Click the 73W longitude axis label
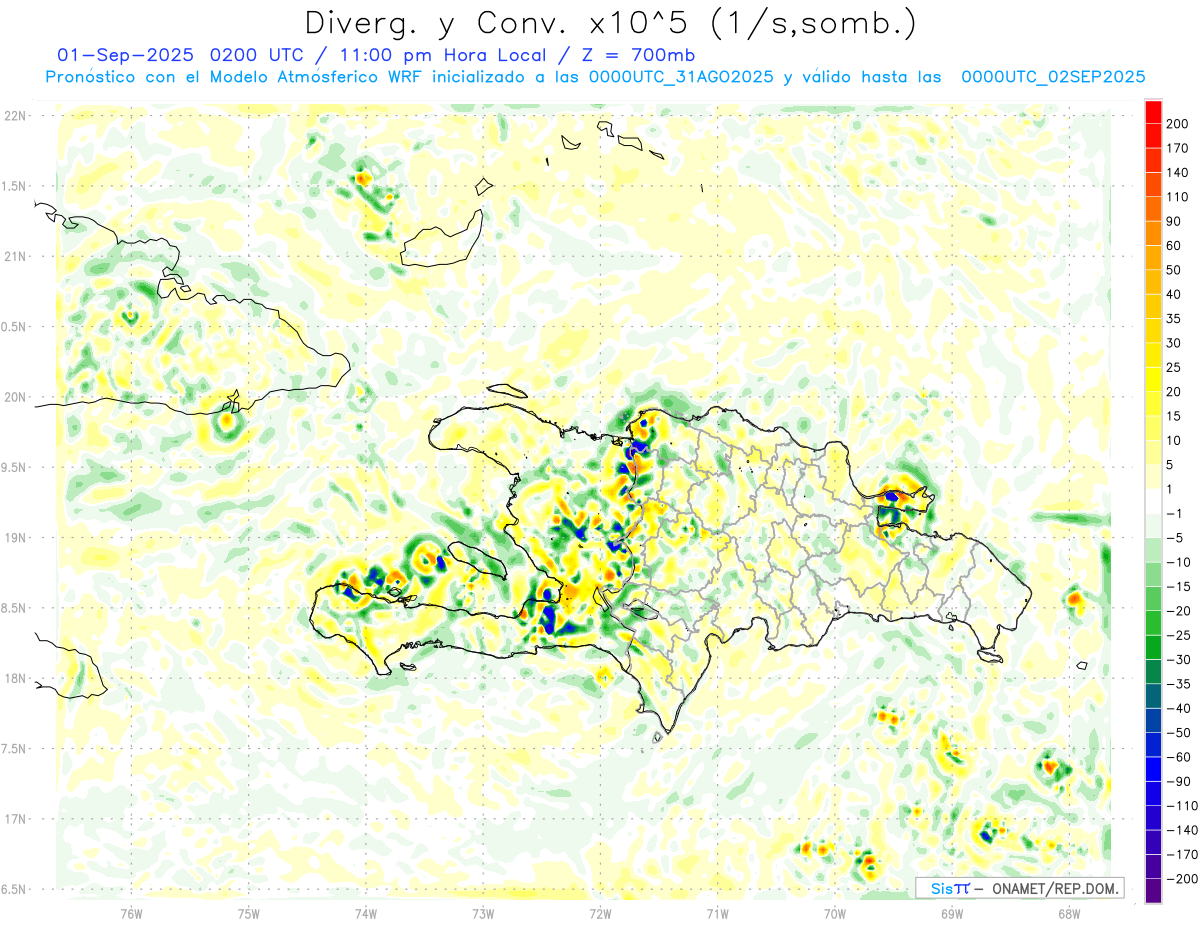 (483, 913)
